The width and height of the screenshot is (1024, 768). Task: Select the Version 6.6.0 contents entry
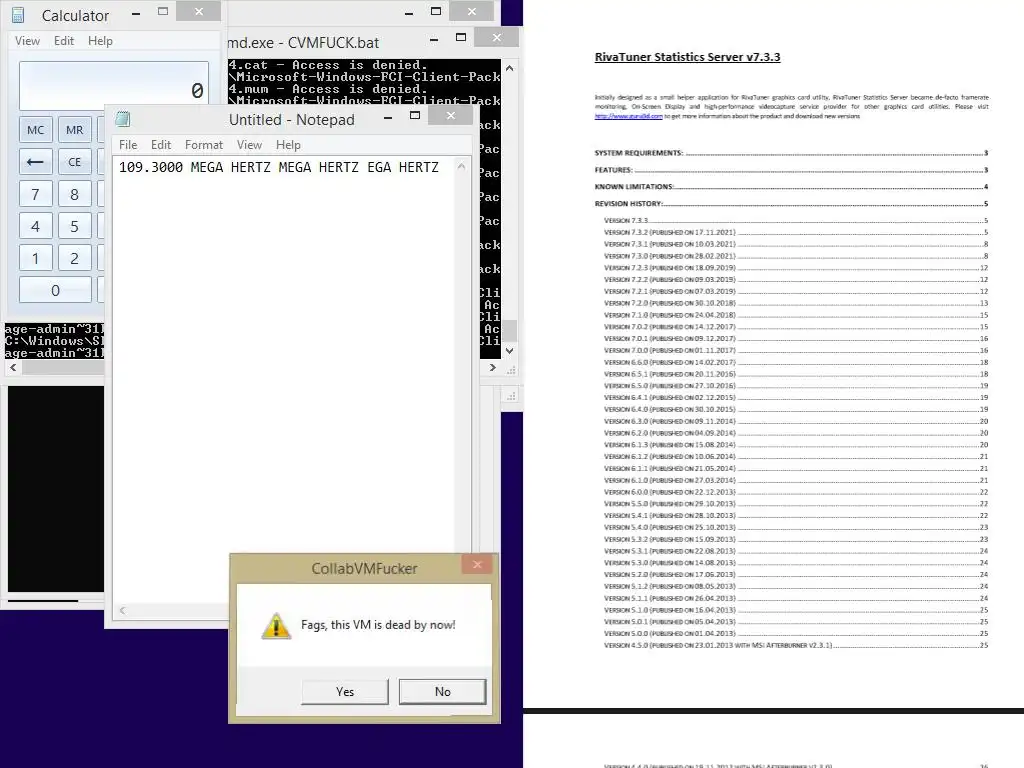[x=795, y=362]
